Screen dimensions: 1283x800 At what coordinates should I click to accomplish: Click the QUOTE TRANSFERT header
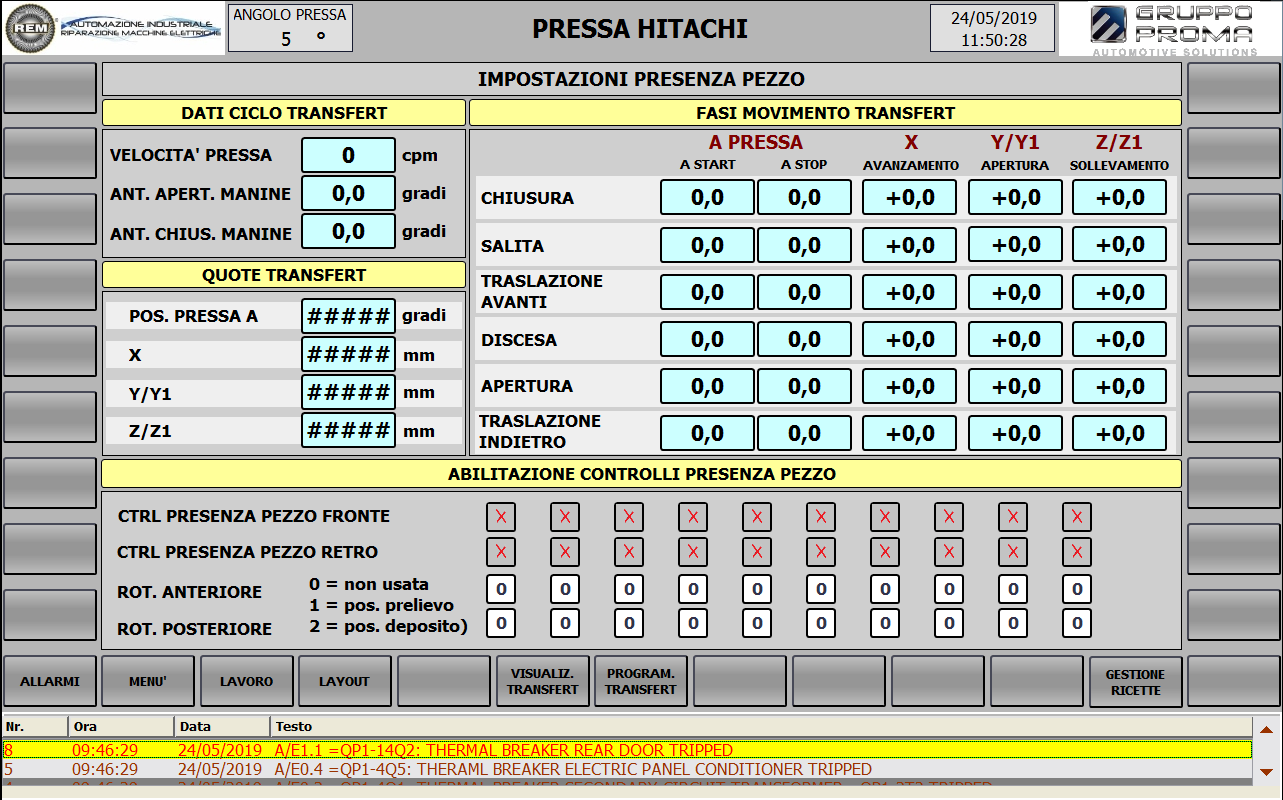tap(284, 275)
